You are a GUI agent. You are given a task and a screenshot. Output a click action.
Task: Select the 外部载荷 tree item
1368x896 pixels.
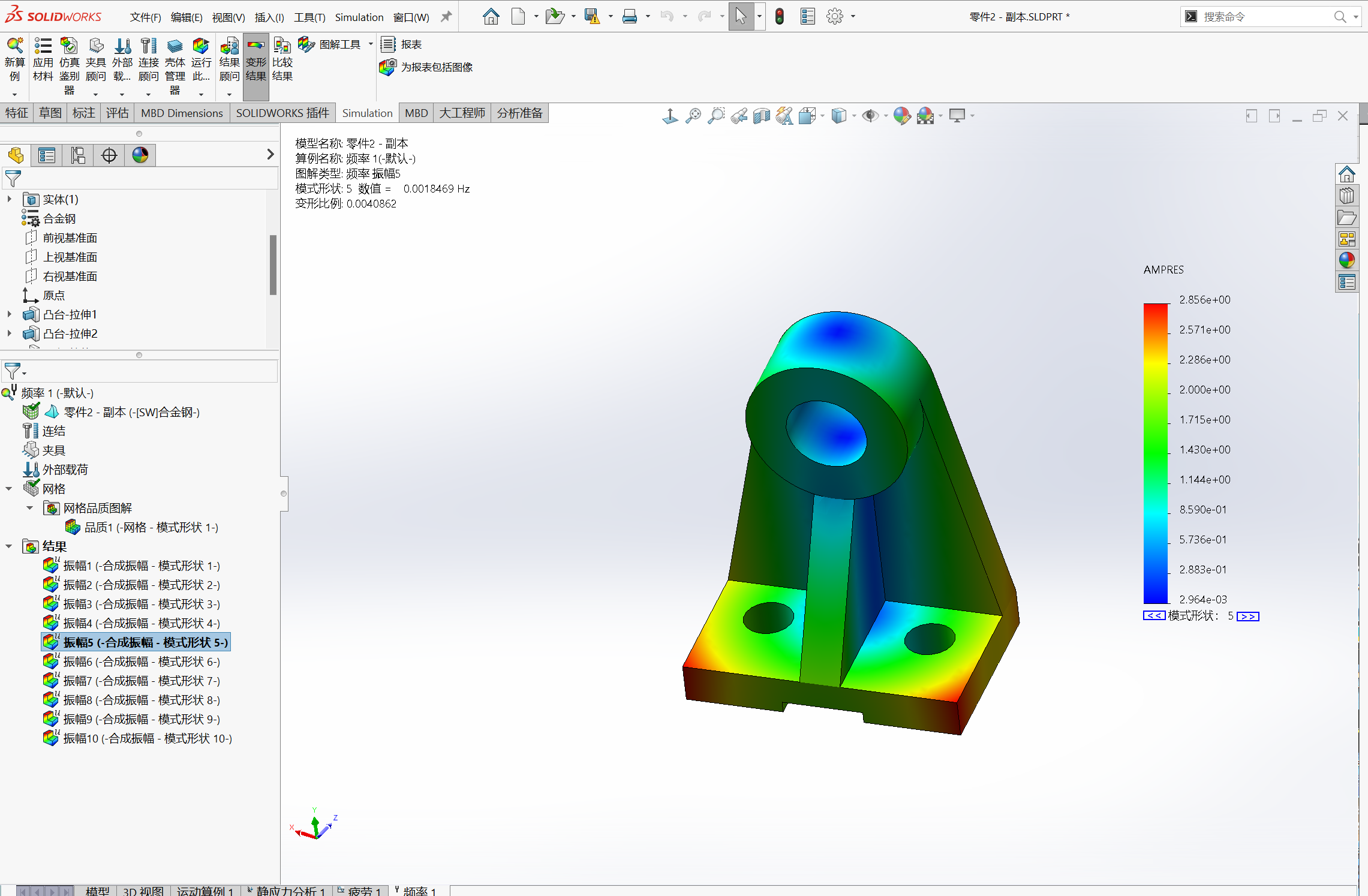click(x=55, y=470)
